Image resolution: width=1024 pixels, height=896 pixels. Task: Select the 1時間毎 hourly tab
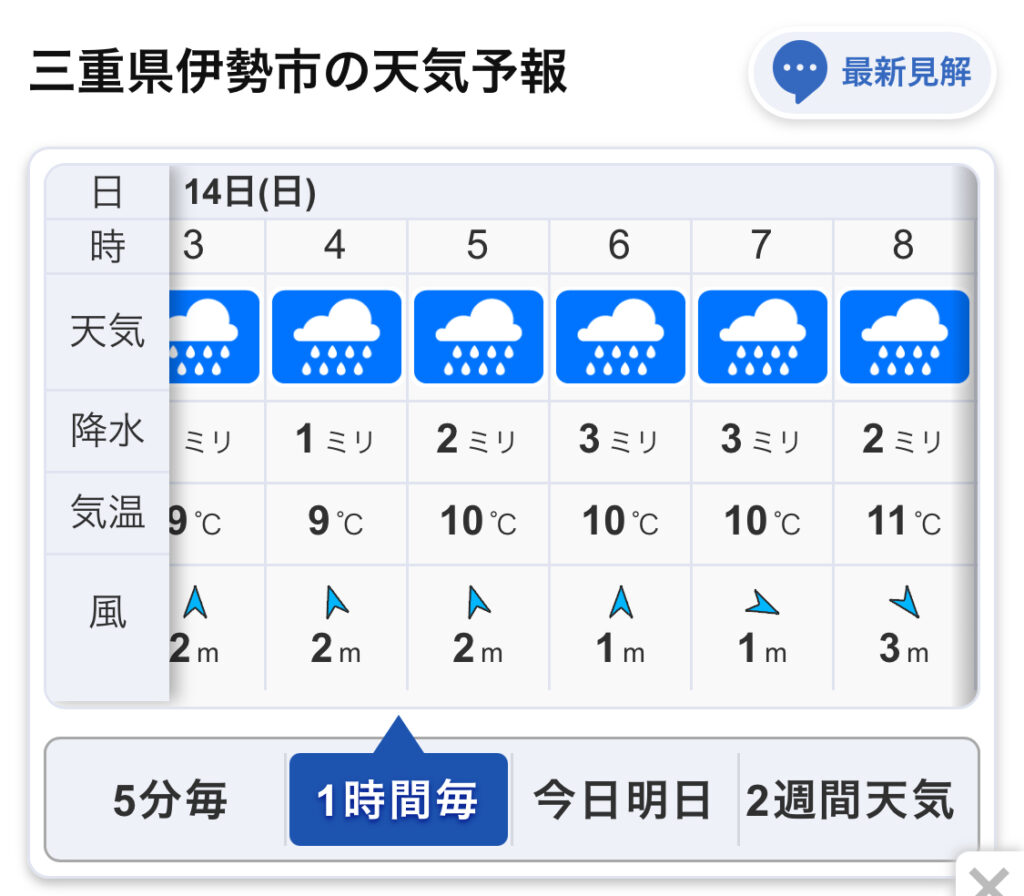click(398, 800)
